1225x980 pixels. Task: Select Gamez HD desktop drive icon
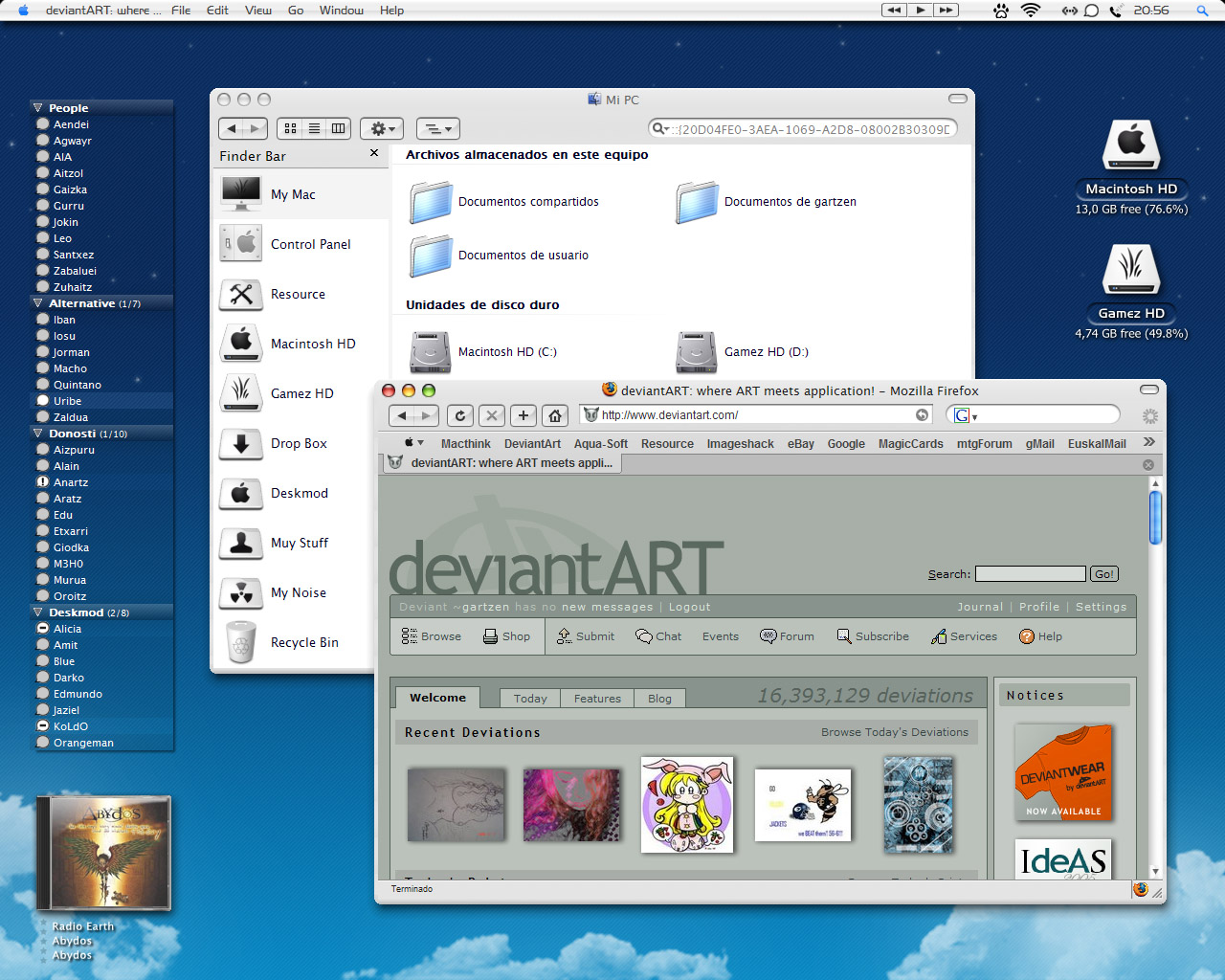(1131, 270)
